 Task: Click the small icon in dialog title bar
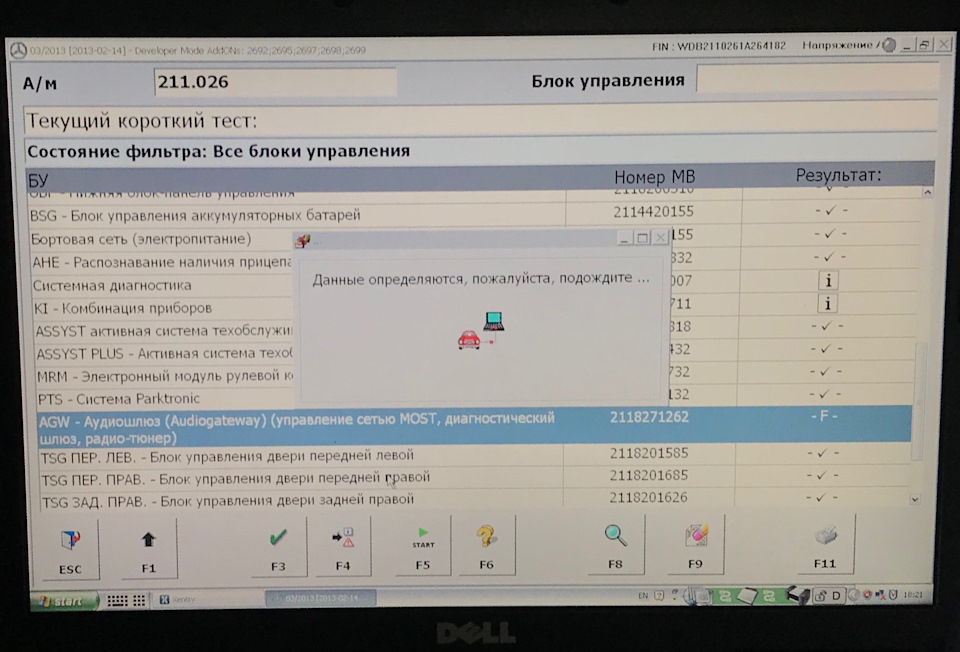pyautogui.click(x=303, y=241)
